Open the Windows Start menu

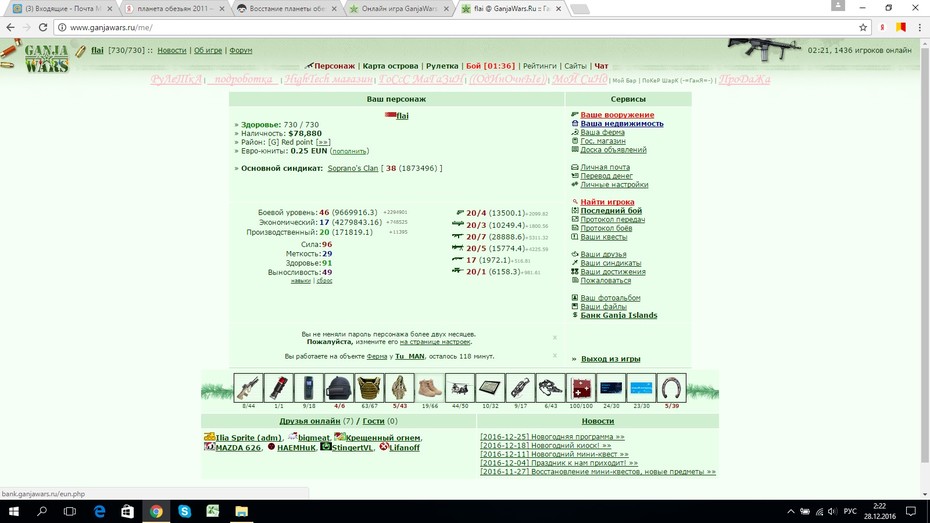coord(13,511)
